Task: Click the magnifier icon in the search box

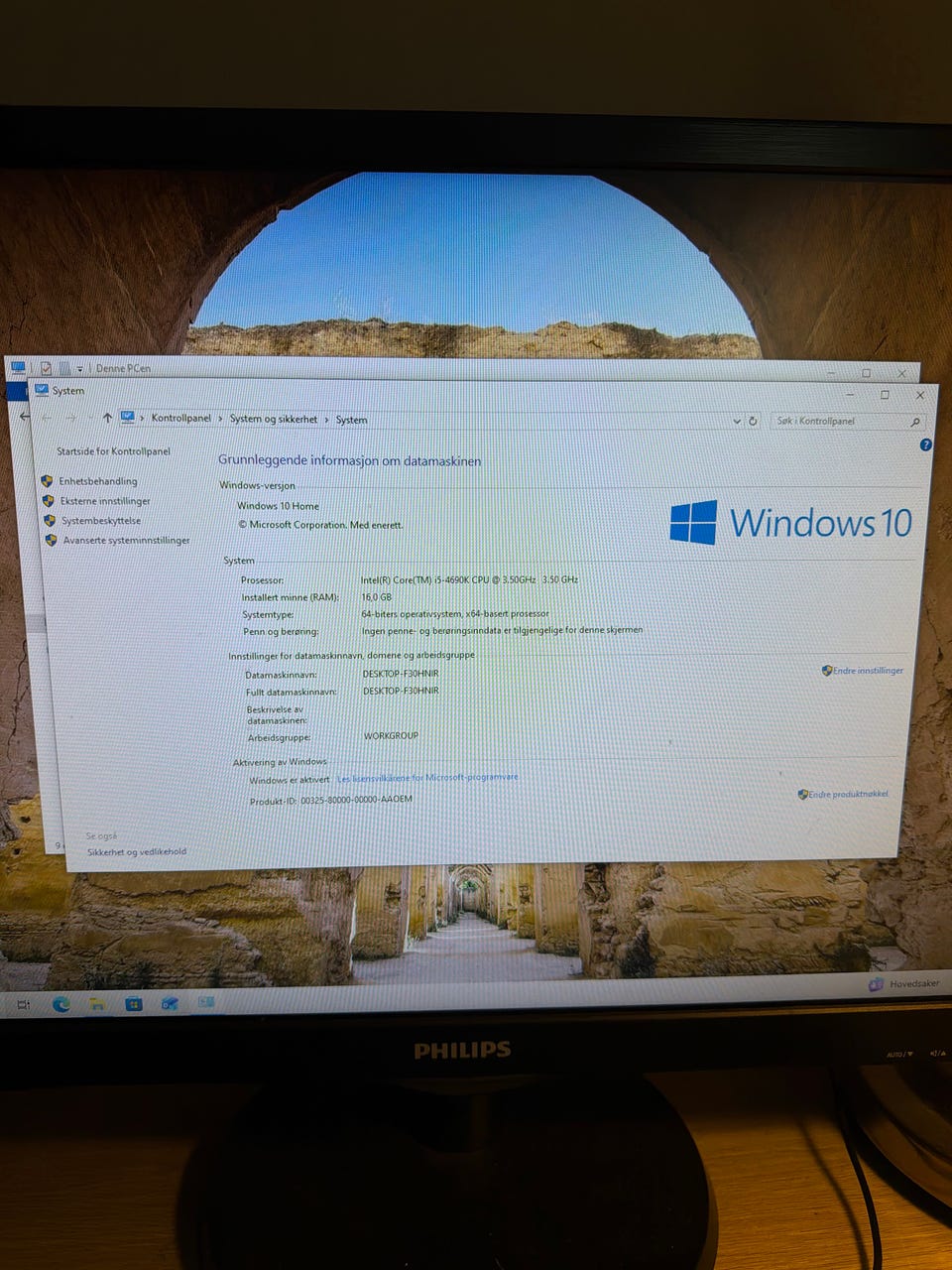Action: (915, 422)
